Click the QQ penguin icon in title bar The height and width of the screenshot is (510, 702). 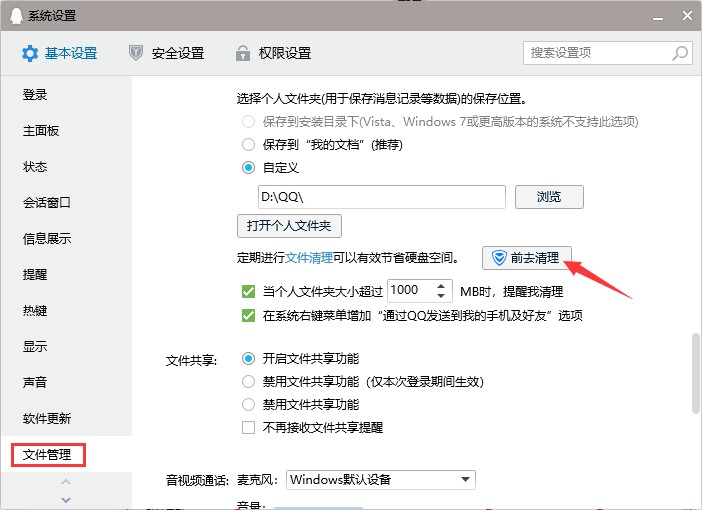point(11,16)
